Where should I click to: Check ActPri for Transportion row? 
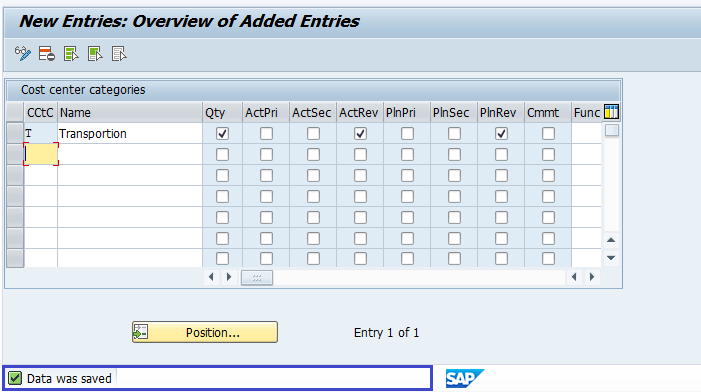coord(266,134)
